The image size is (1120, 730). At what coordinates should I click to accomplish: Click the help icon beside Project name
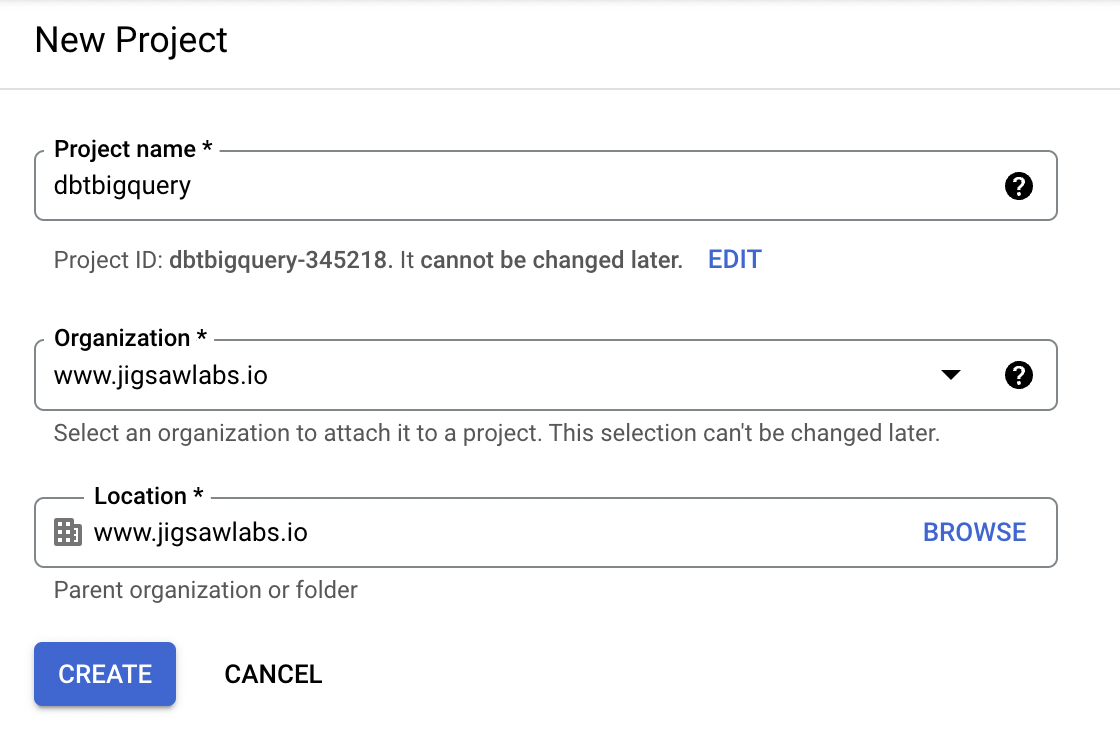(x=1019, y=186)
